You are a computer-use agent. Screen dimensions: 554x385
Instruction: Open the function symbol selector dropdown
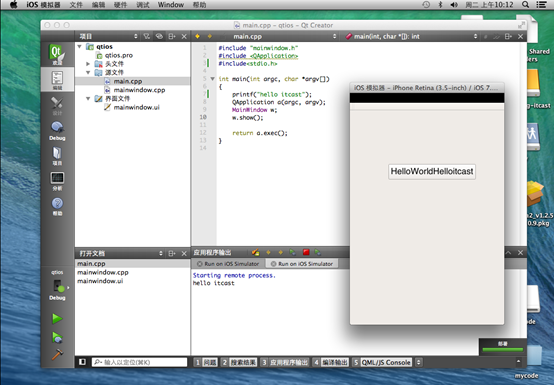coord(475,36)
